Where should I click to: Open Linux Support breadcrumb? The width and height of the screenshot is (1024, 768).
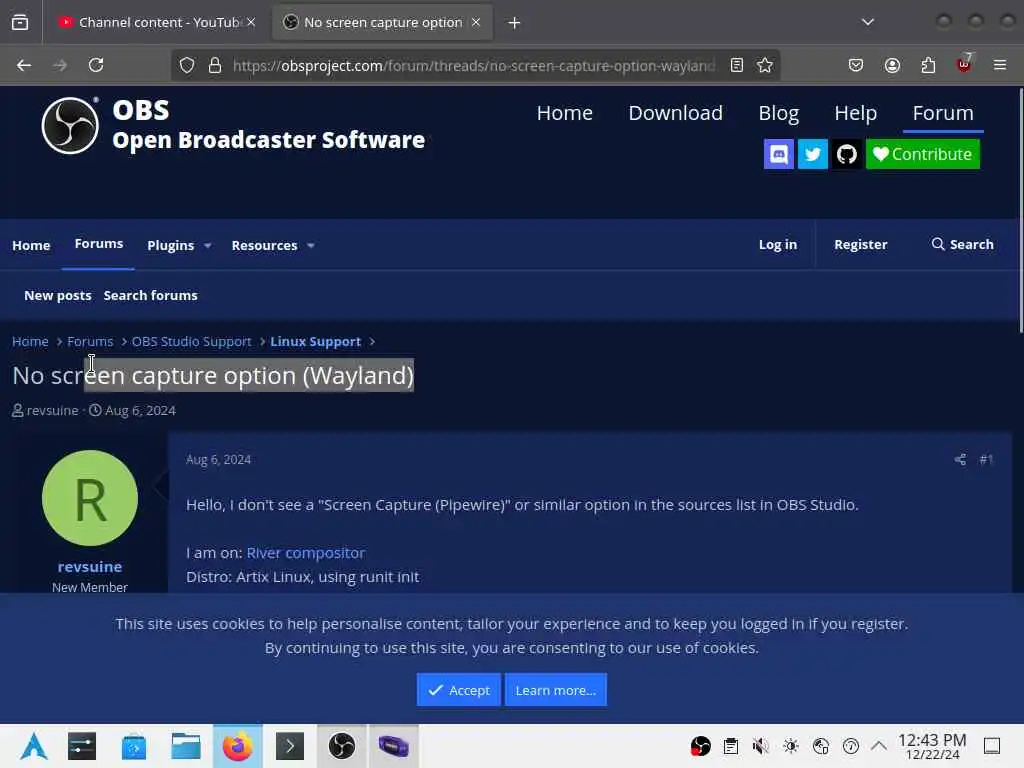click(315, 342)
